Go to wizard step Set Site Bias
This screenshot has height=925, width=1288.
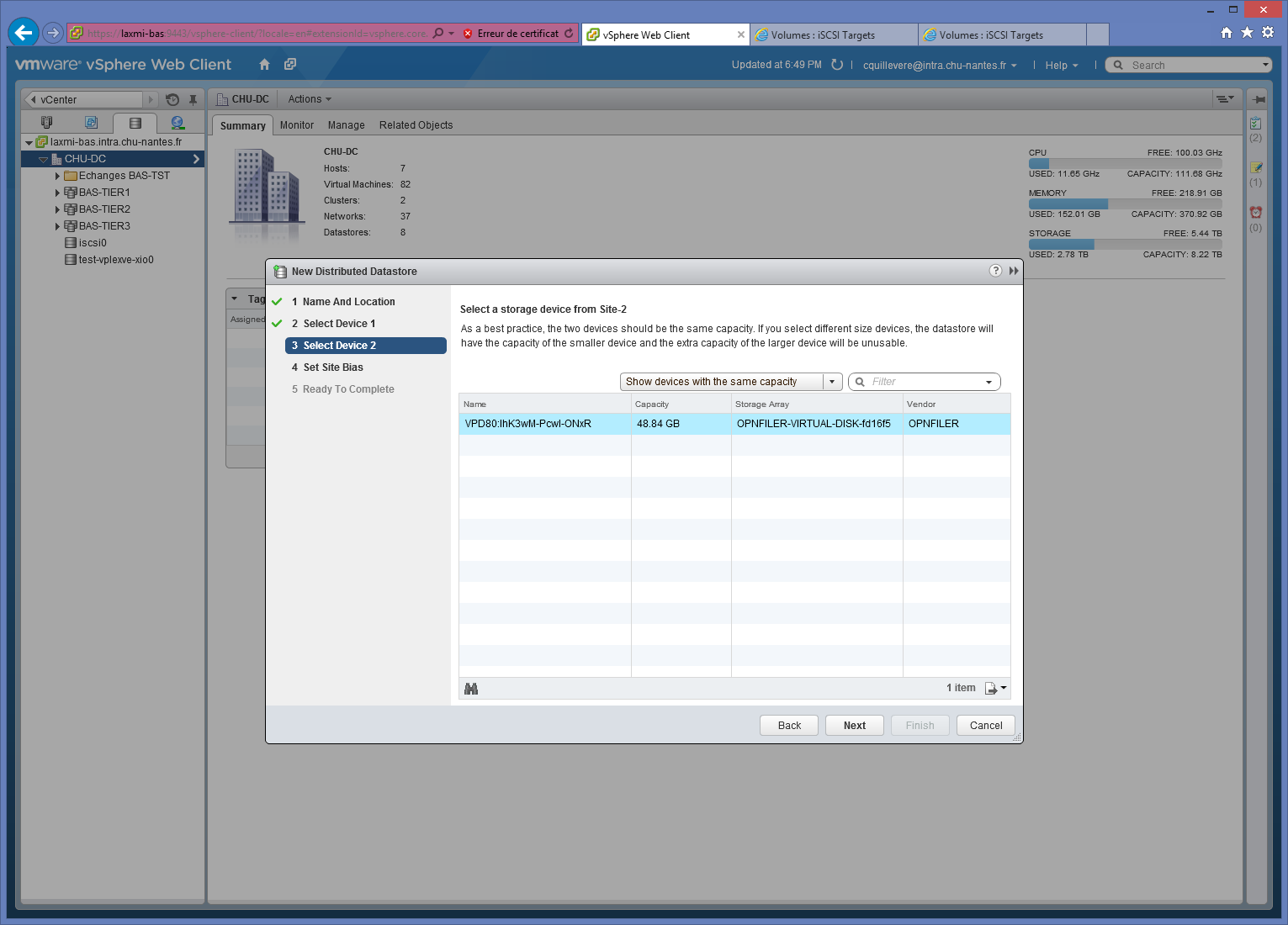click(333, 367)
